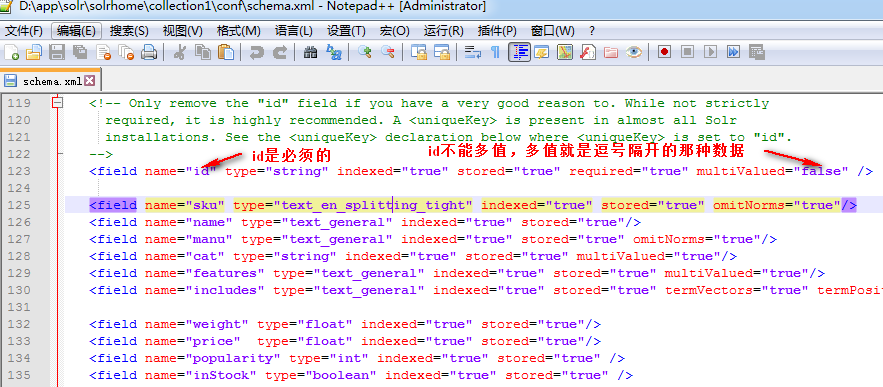Click the Close All documents icon
883x387 pixels.
click(x=127, y=52)
